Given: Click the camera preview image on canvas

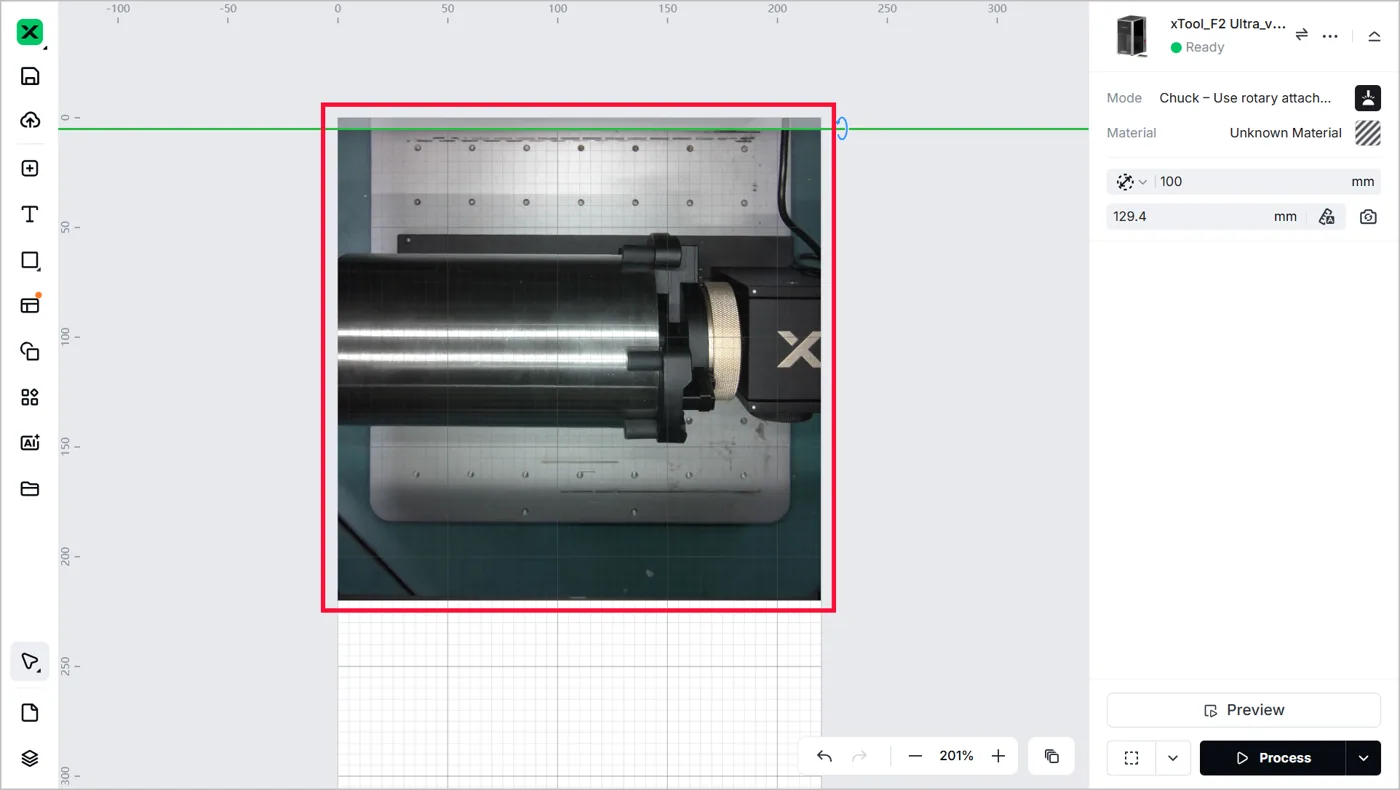Looking at the screenshot, I should pos(579,359).
